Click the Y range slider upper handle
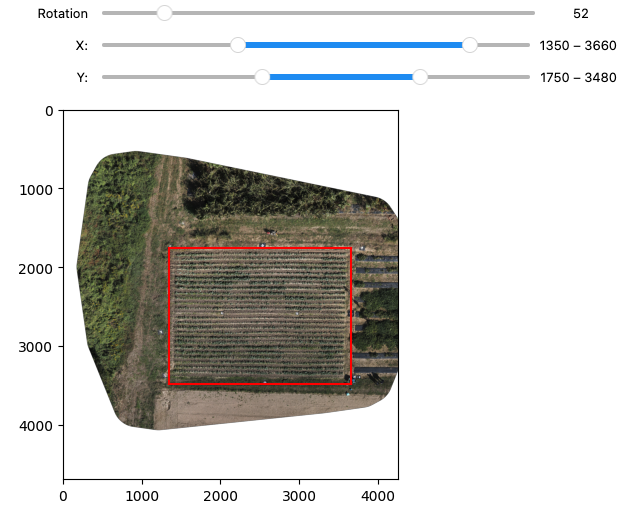This screenshot has width=627, height=514. [420, 77]
